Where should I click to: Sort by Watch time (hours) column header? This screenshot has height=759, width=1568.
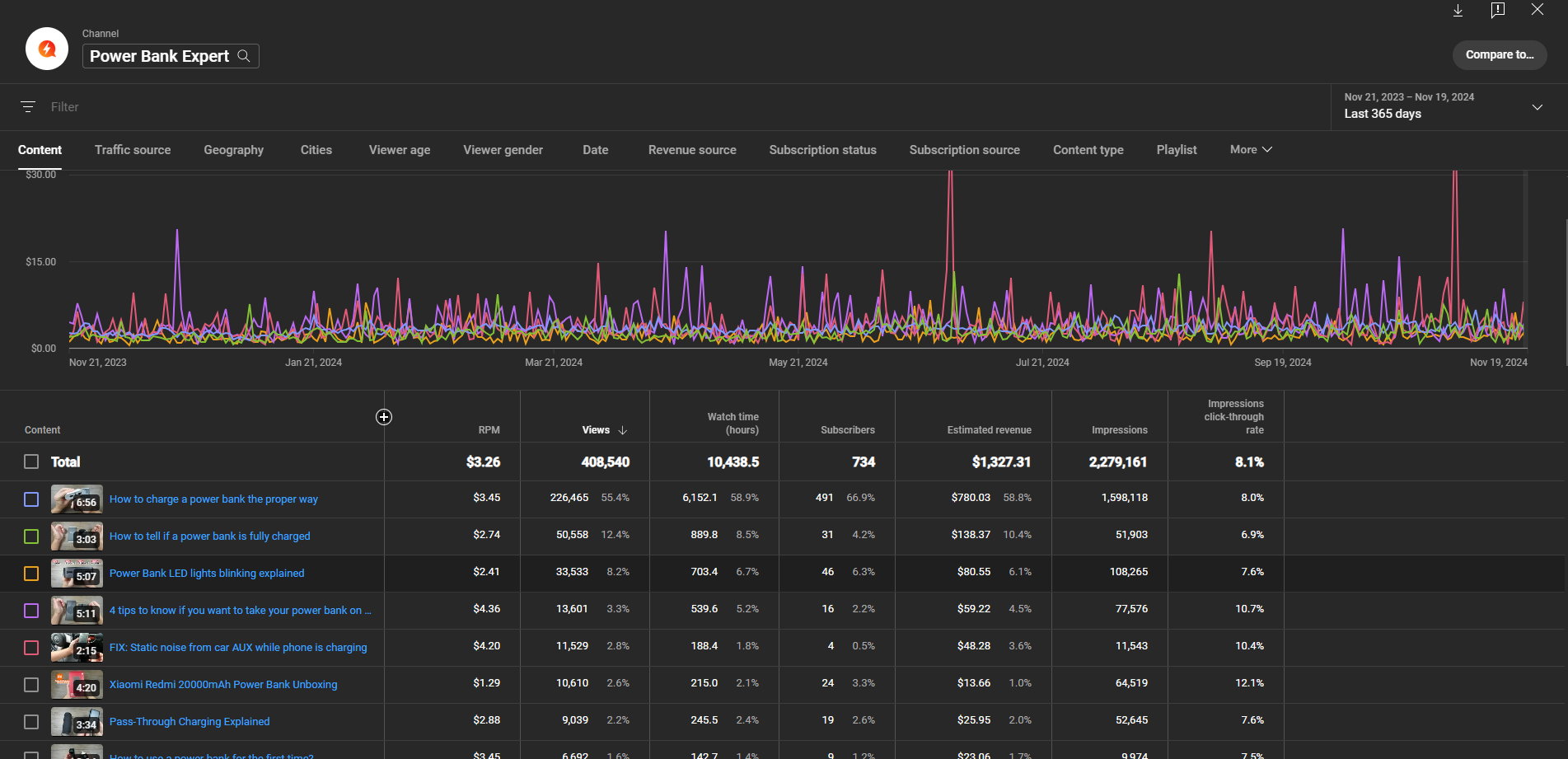tap(733, 424)
